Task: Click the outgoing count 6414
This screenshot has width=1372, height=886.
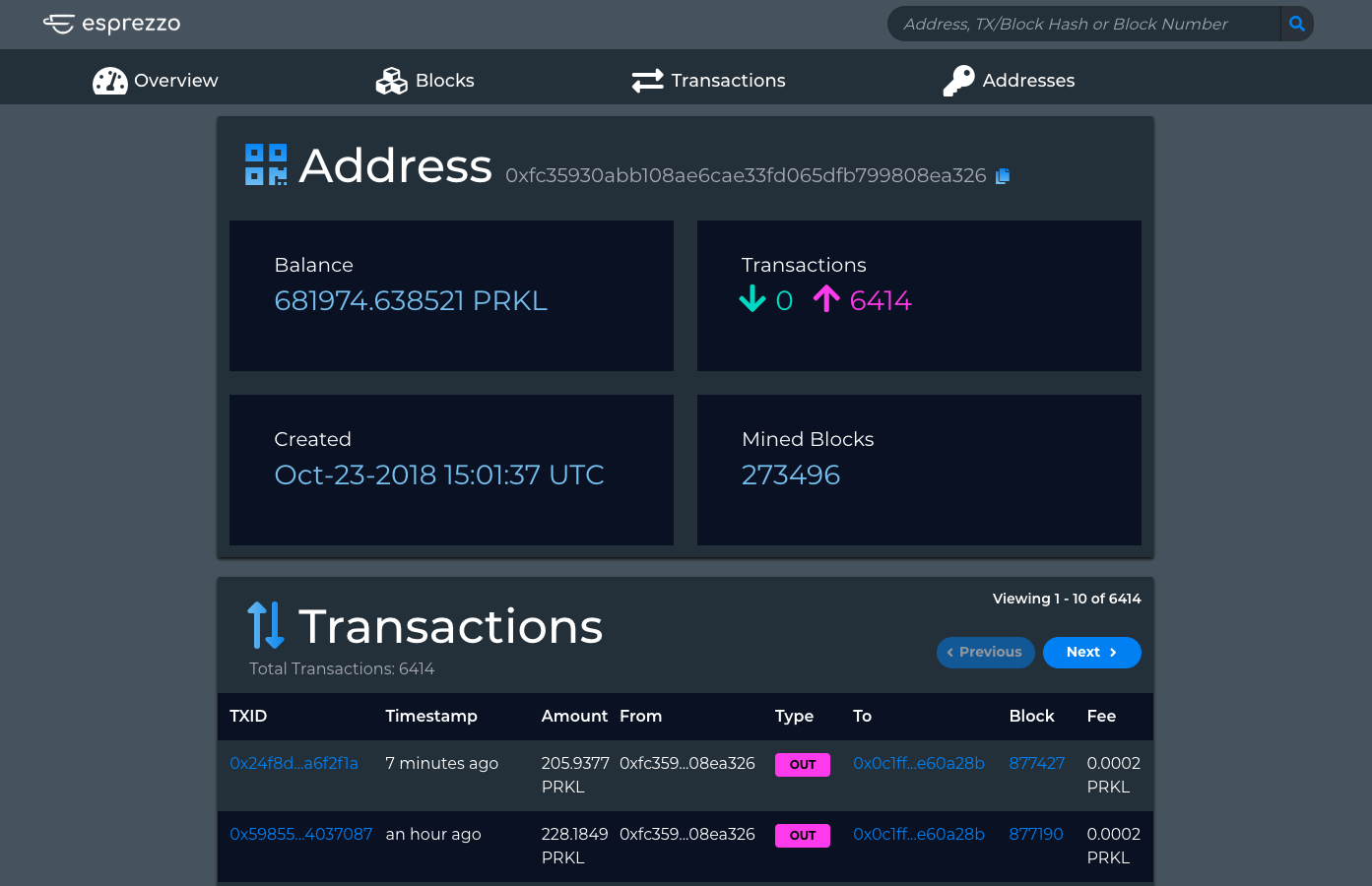Action: (881, 300)
